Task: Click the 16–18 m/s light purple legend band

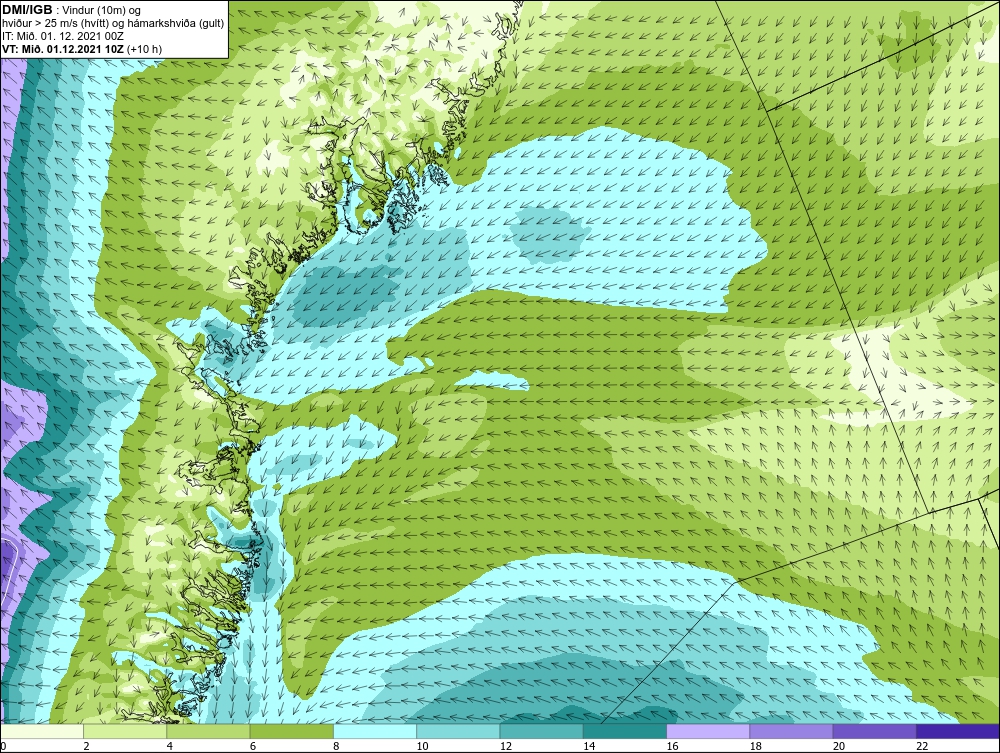Action: click(708, 731)
